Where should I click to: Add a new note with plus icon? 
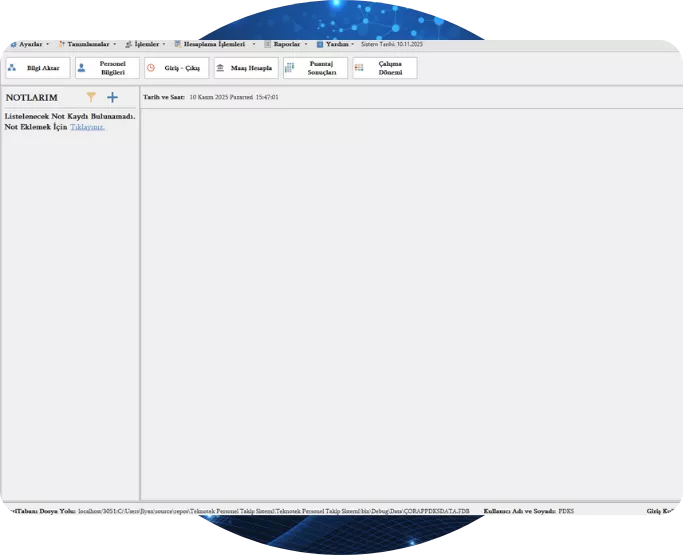pyautogui.click(x=112, y=97)
